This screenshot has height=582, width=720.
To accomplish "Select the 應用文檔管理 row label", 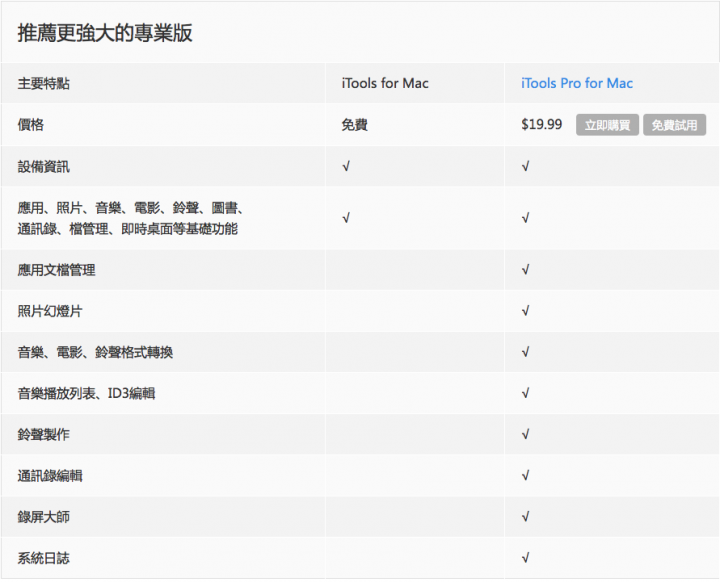I will point(56,270).
